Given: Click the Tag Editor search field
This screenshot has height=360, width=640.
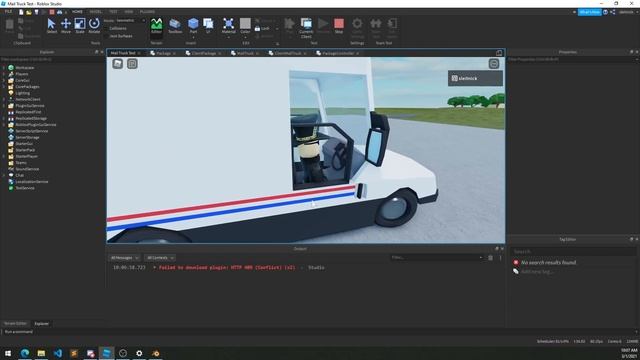Looking at the screenshot, I should [x=572, y=251].
